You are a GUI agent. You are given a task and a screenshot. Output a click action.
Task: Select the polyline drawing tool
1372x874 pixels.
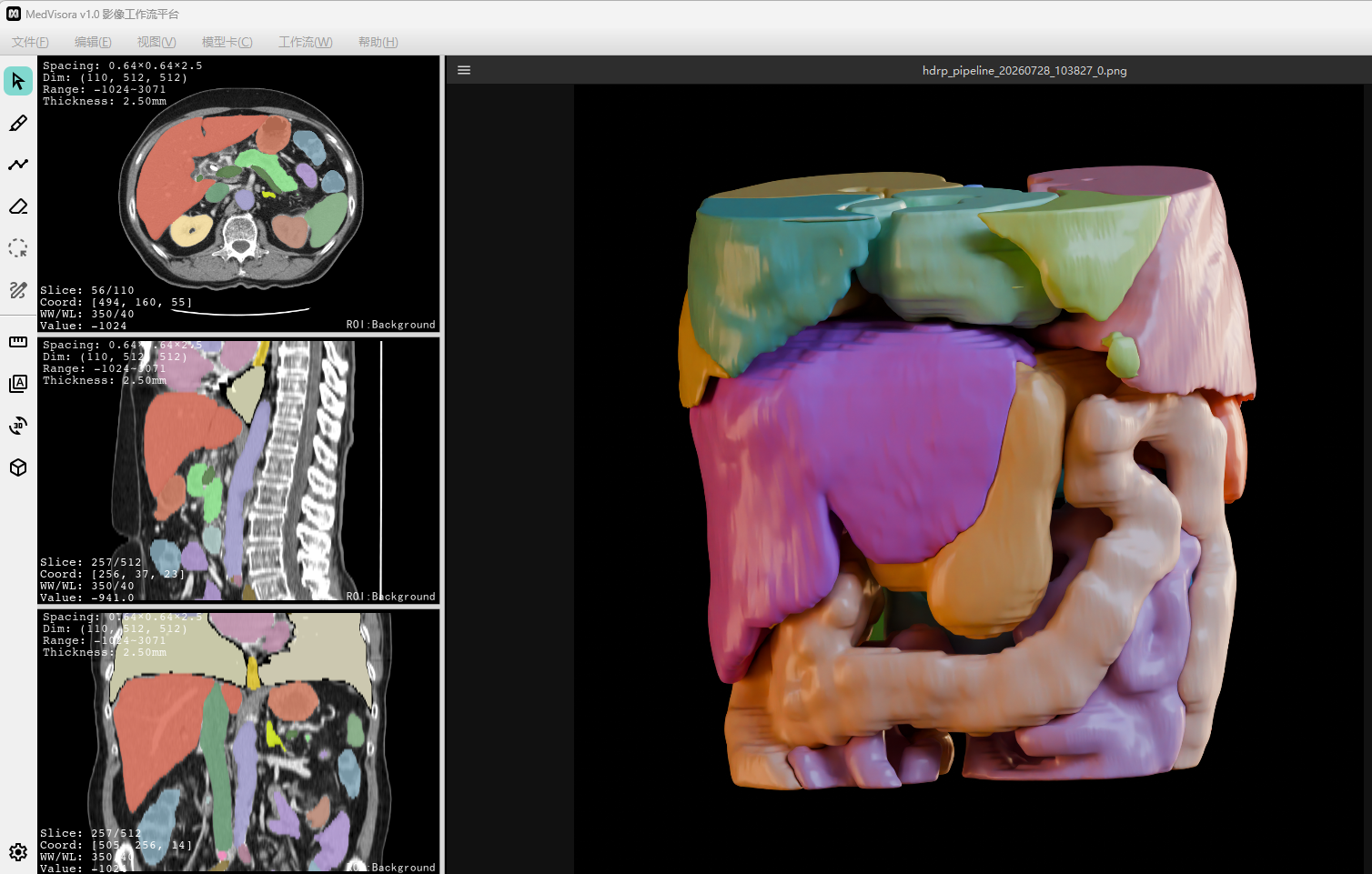click(18, 165)
